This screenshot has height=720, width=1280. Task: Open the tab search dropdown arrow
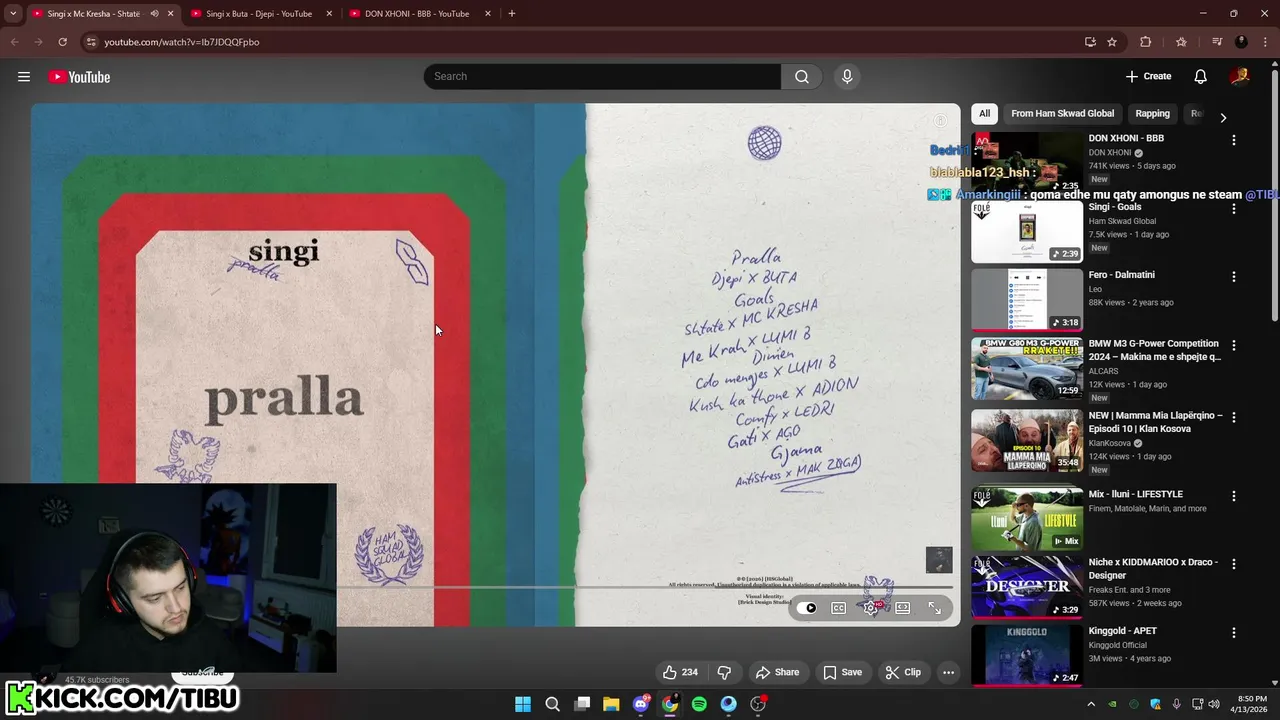click(13, 14)
